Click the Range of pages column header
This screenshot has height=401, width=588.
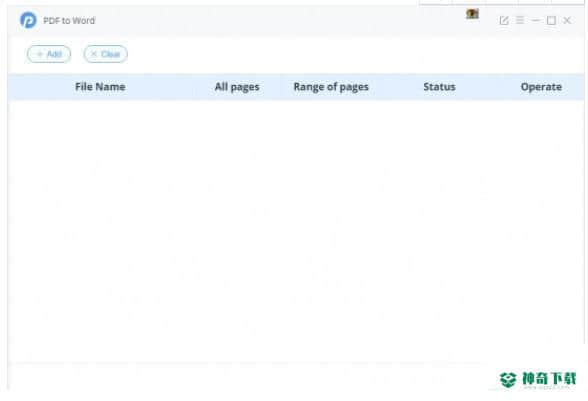331,87
